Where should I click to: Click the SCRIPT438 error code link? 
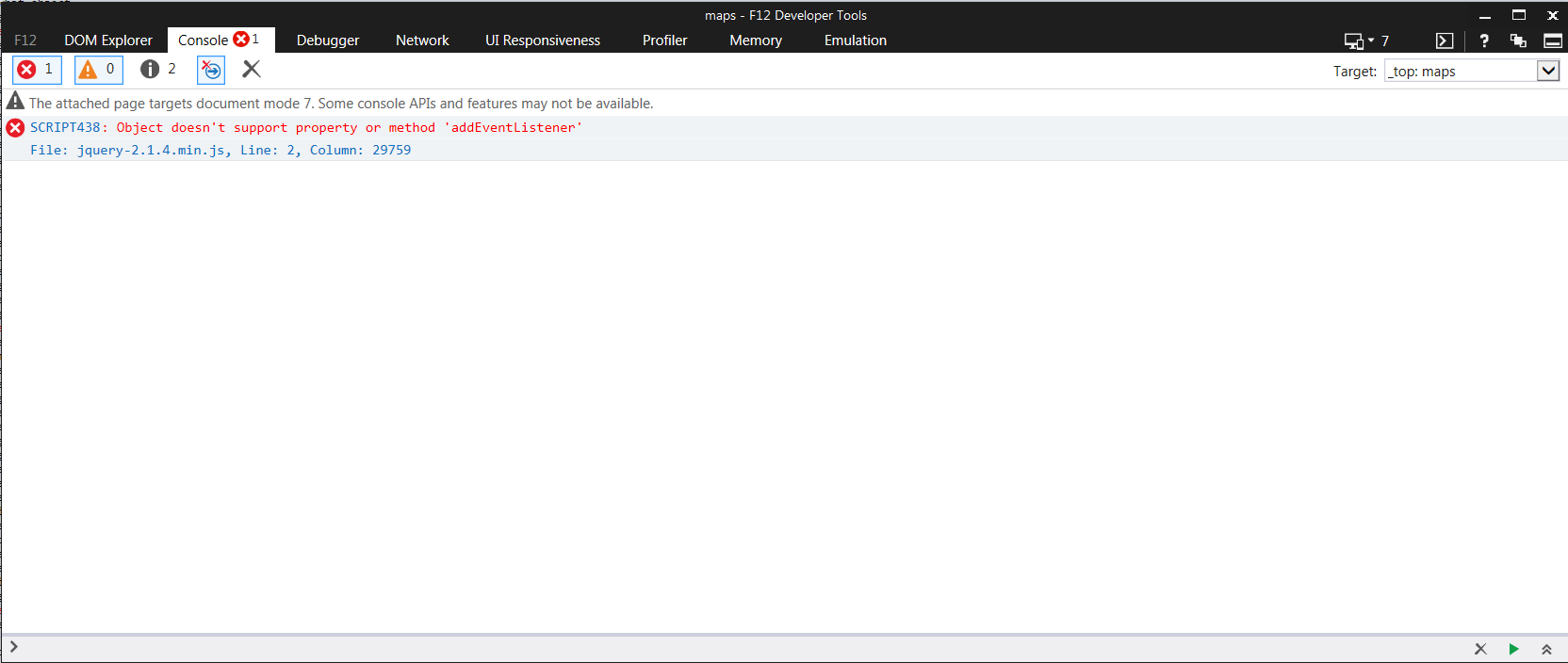tap(65, 127)
